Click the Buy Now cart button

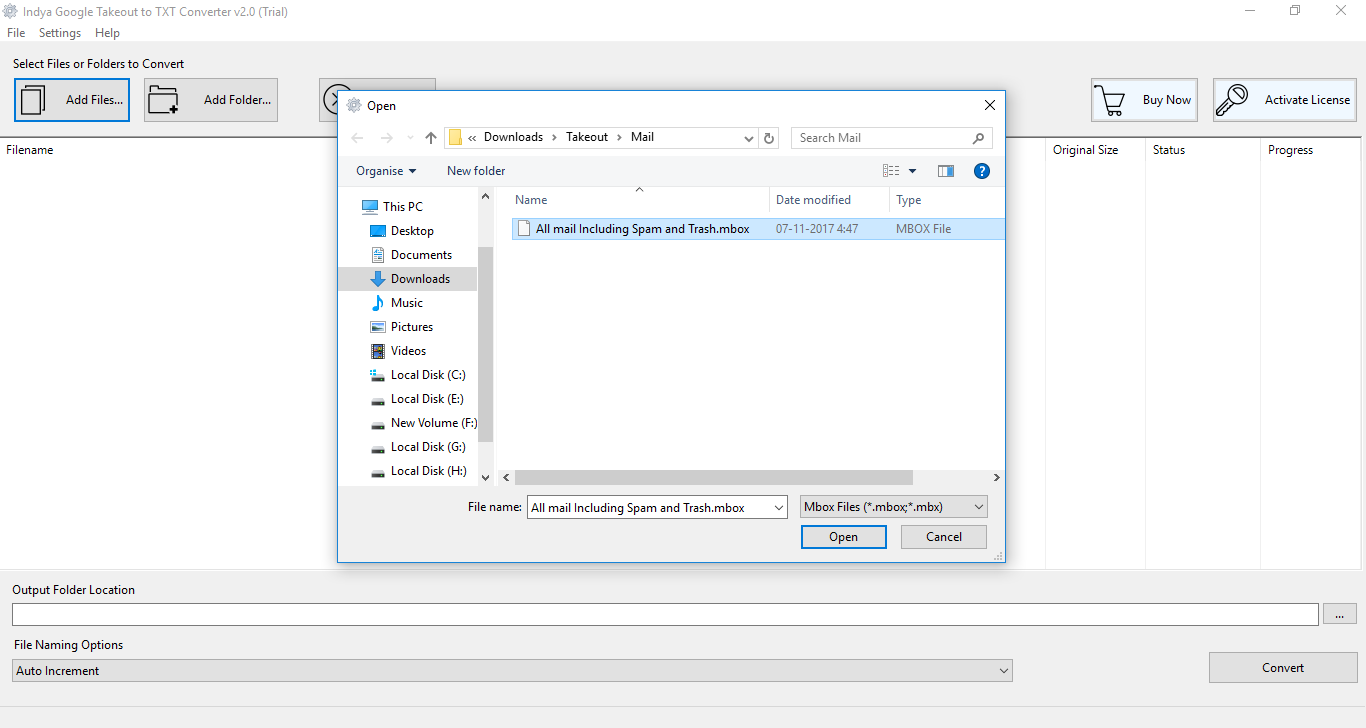1144,100
